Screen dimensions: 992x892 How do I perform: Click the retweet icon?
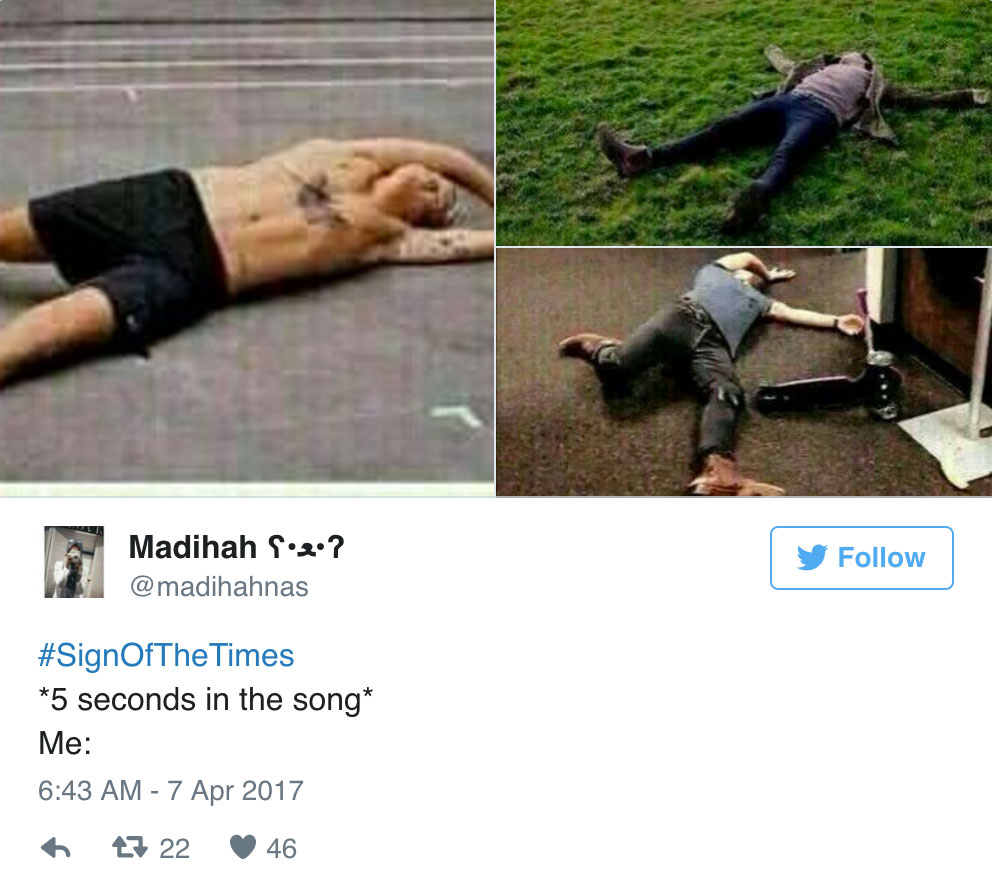[130, 847]
